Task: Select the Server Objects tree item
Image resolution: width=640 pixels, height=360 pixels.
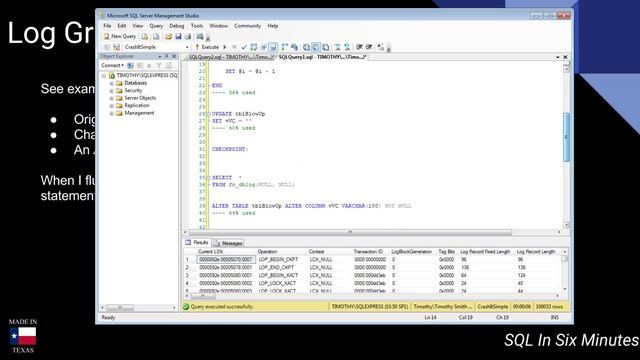Action: click(140, 98)
